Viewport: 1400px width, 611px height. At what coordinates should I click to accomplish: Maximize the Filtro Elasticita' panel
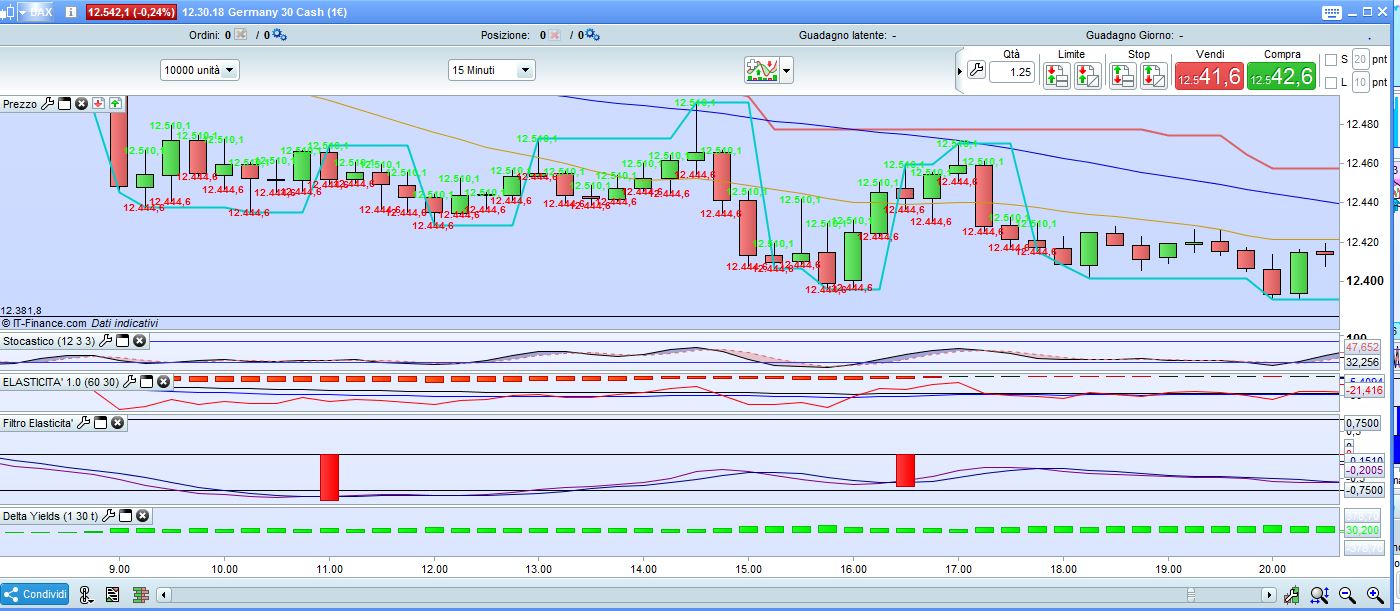point(101,423)
